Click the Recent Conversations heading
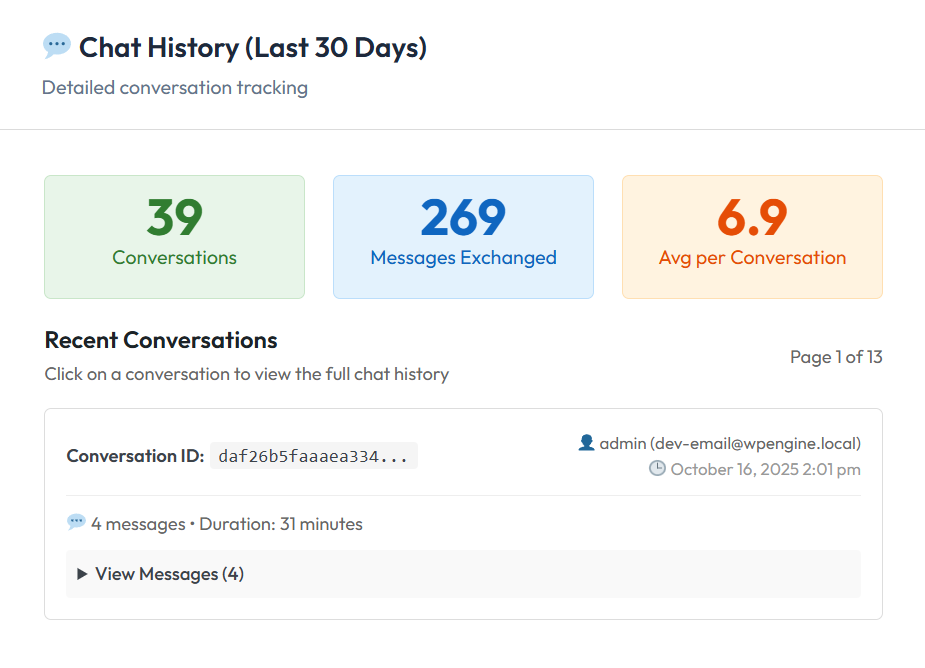Viewport: 925px width, 668px height. [x=161, y=340]
